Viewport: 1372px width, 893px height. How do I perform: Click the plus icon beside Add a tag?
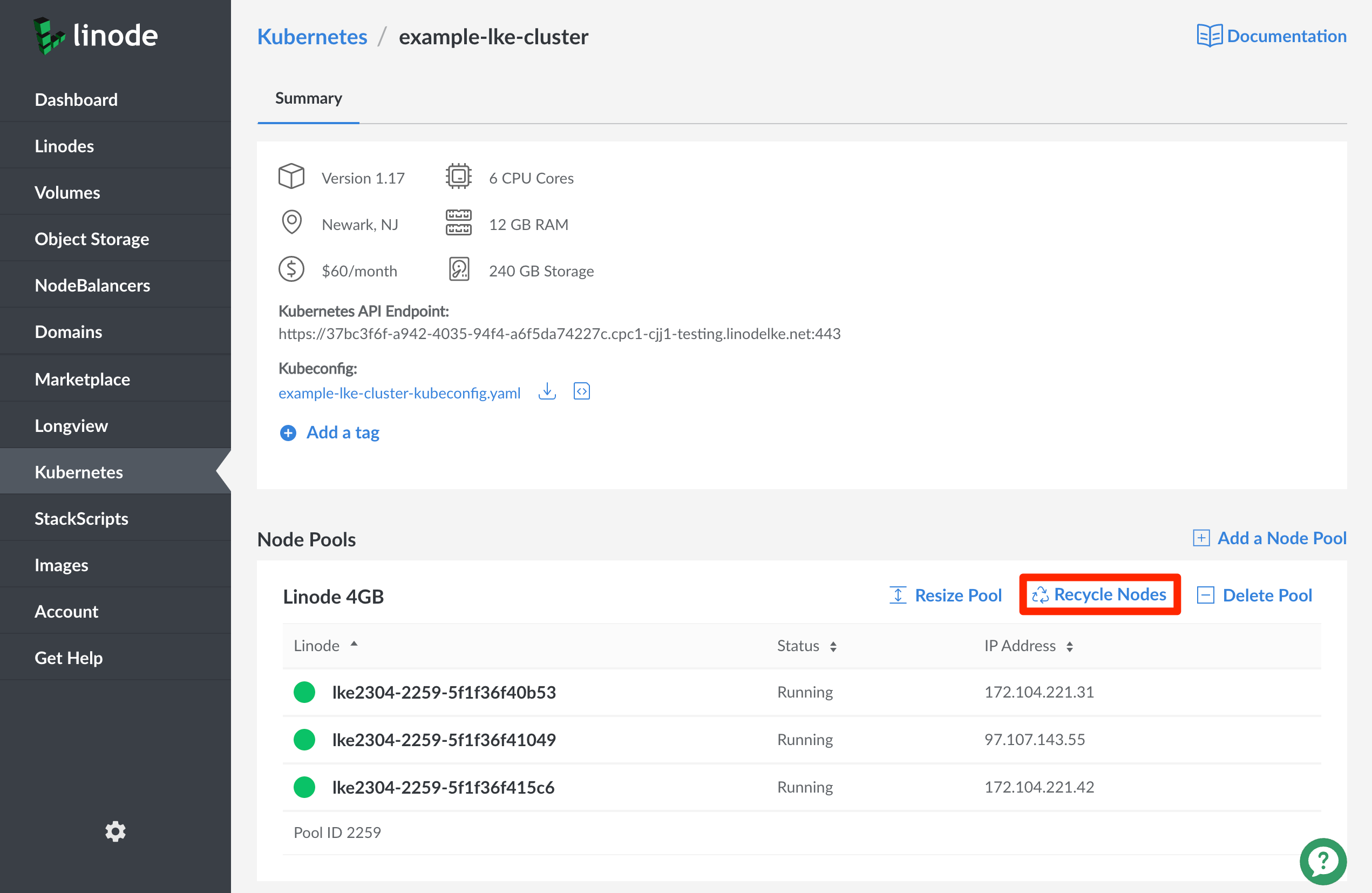[288, 432]
